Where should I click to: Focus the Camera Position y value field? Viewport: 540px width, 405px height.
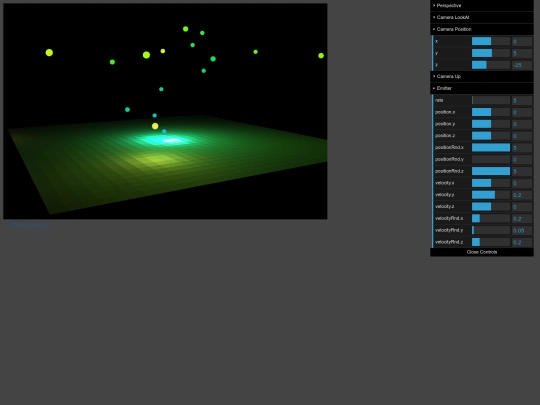[x=522, y=53]
